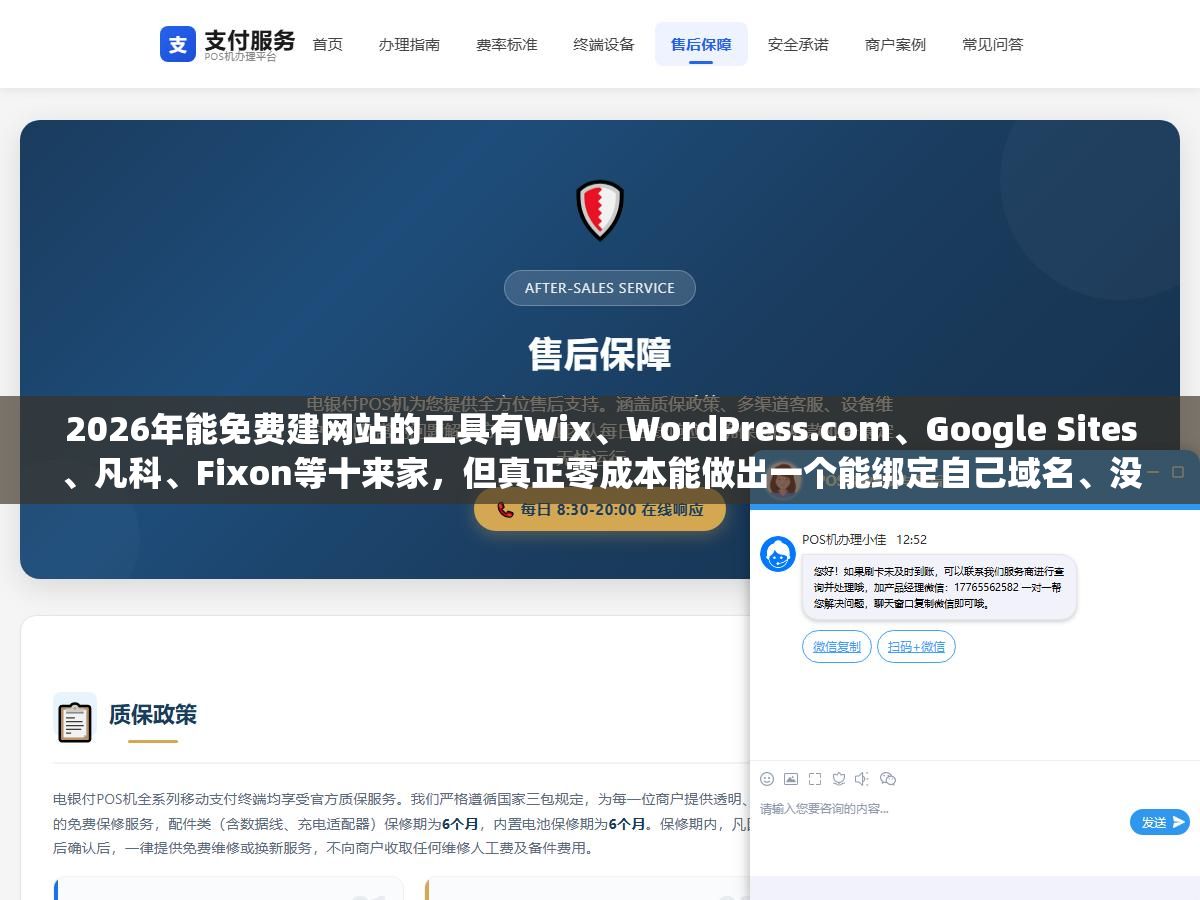This screenshot has width=1200, height=900.
Task: Click the 6个月 accessory warranty period text
Action: click(x=460, y=825)
